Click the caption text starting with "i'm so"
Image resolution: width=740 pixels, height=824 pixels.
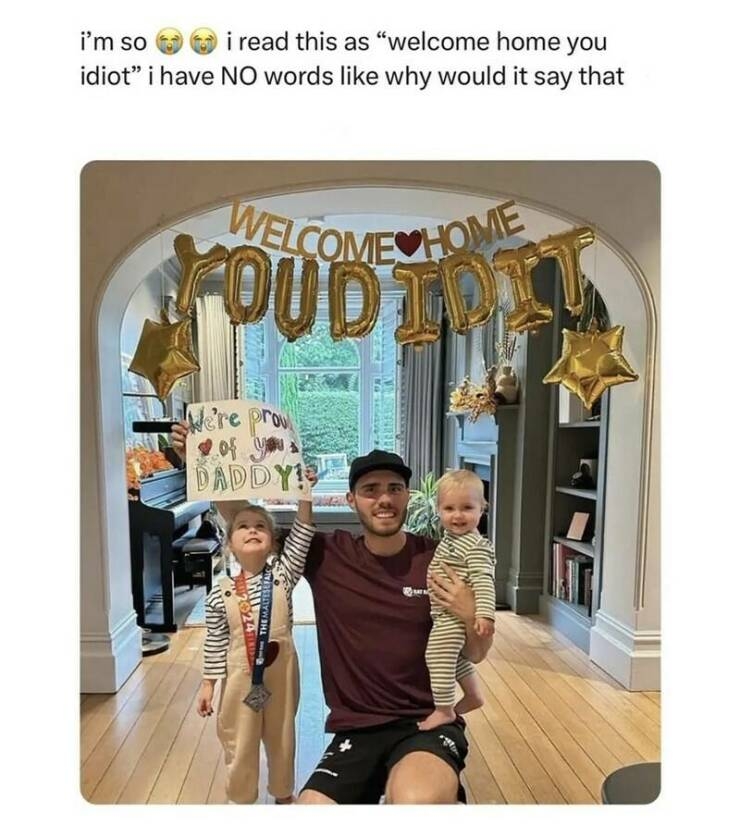pyautogui.click(x=352, y=59)
